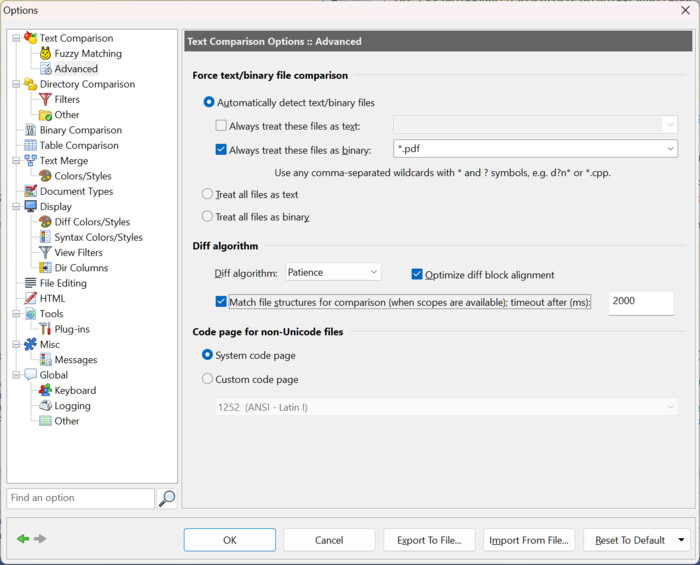Viewport: 700px width, 565px height.
Task: Click the Cancel button
Action: coord(329,540)
